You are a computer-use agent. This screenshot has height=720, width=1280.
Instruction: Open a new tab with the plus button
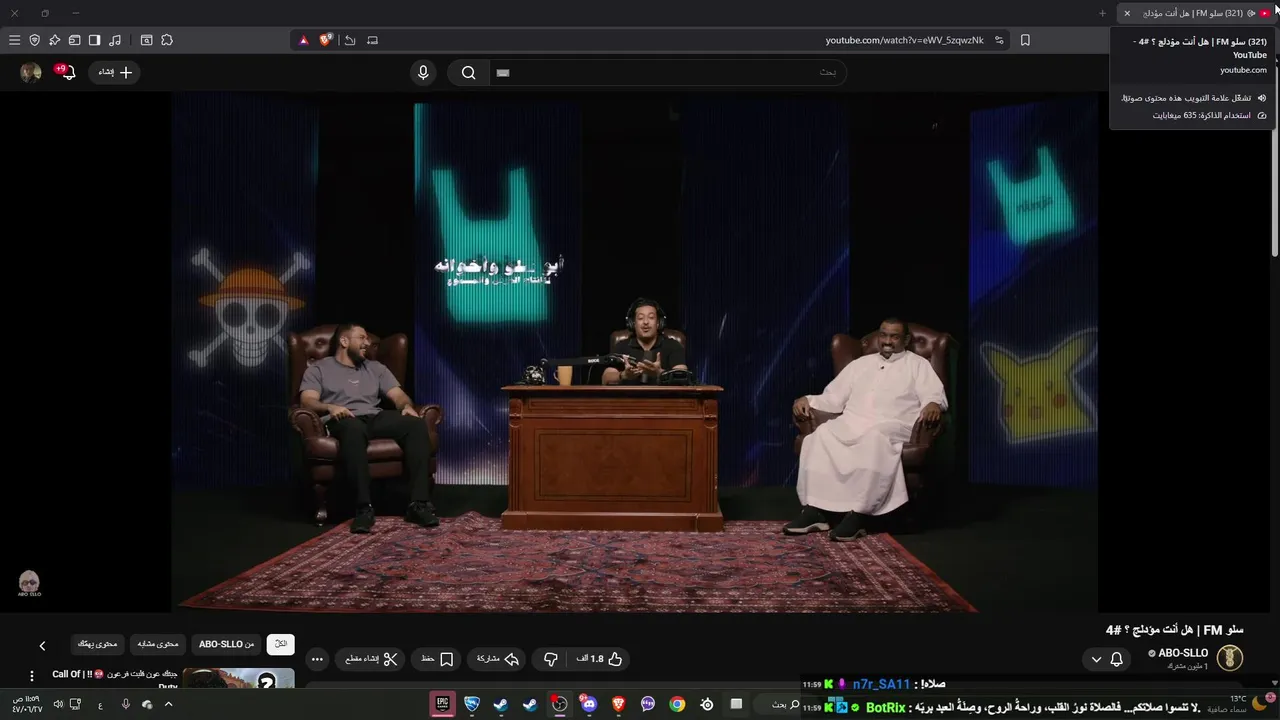tap(1102, 13)
